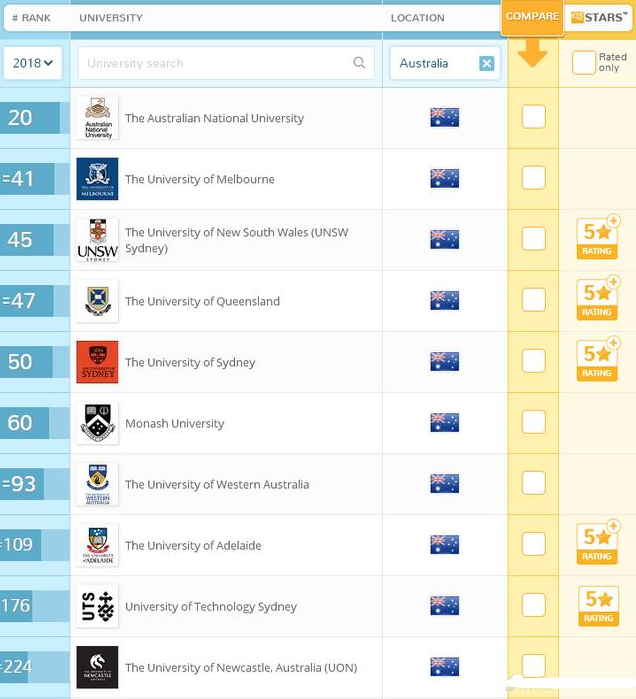Tick compare box for University of Adelaide
636x699 pixels.
[x=533, y=544]
